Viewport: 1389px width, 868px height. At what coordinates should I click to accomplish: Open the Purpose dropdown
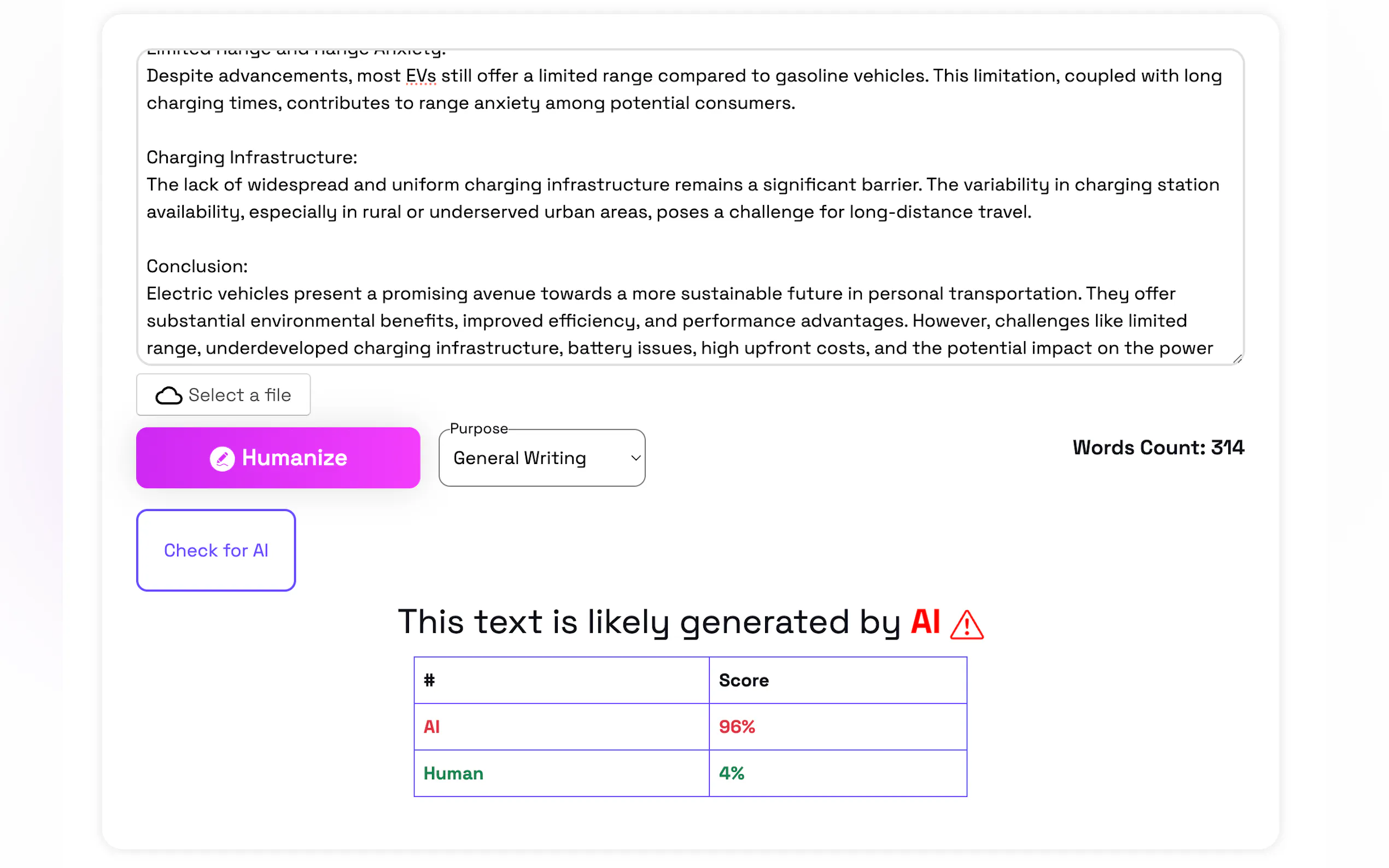tap(541, 458)
